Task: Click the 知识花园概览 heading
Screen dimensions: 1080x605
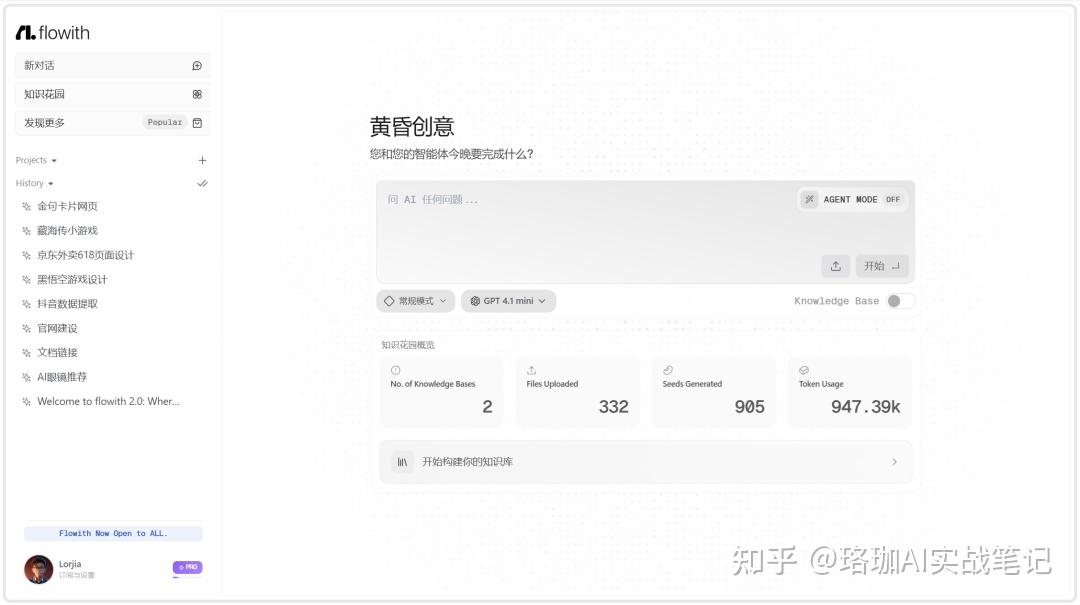Action: click(408, 345)
